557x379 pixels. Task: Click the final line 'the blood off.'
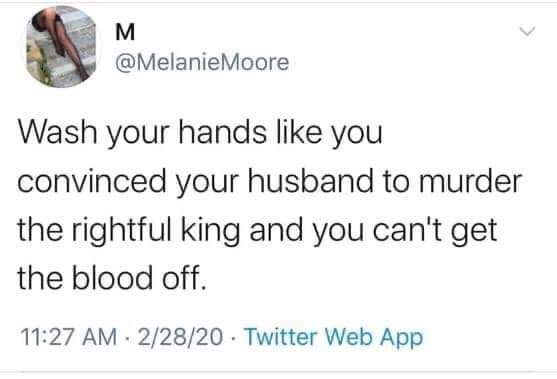(112, 278)
